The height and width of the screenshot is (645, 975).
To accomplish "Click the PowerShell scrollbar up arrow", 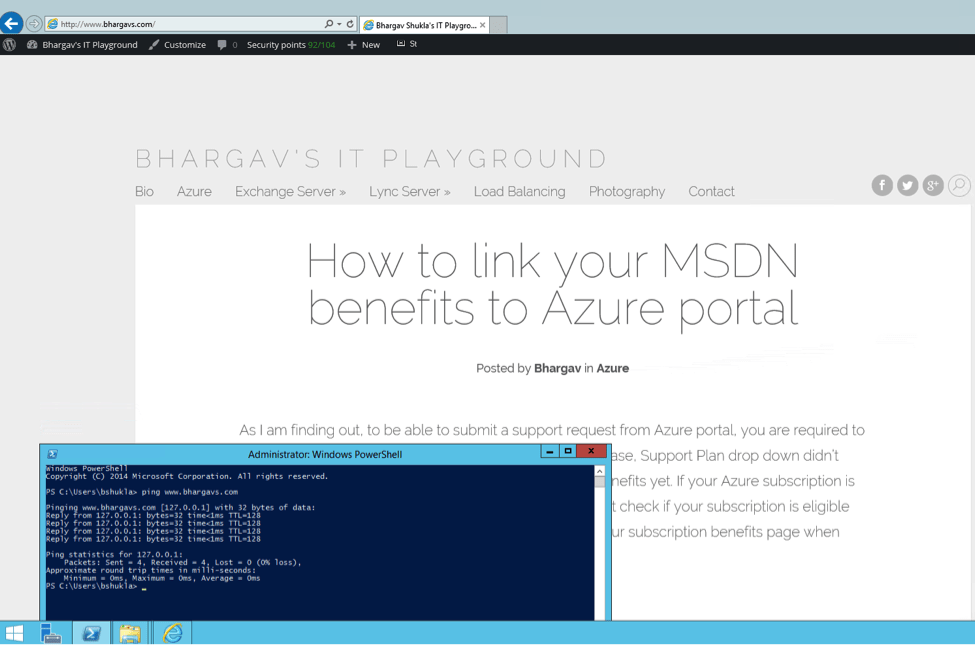I will tap(600, 471).
